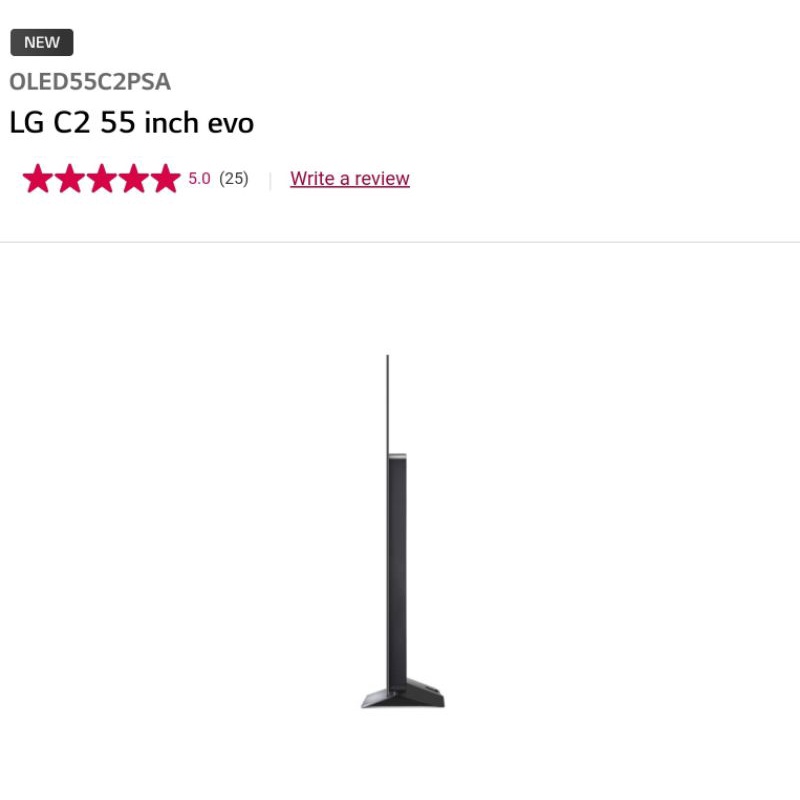
Task: Select the OLED55C2PSA model number
Action: point(90,82)
